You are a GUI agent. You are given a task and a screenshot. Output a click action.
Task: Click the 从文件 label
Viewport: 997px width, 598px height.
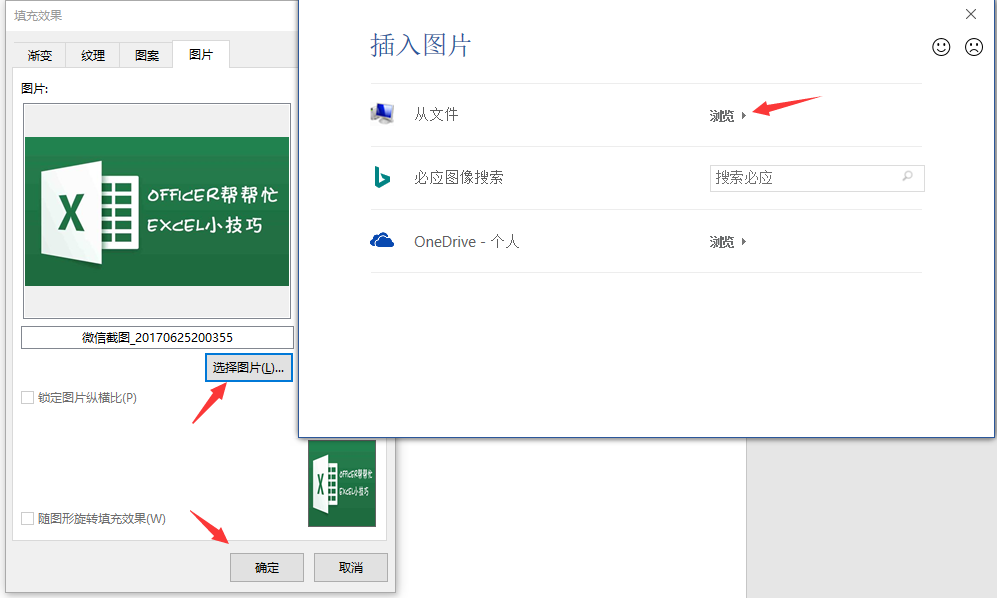click(436, 115)
